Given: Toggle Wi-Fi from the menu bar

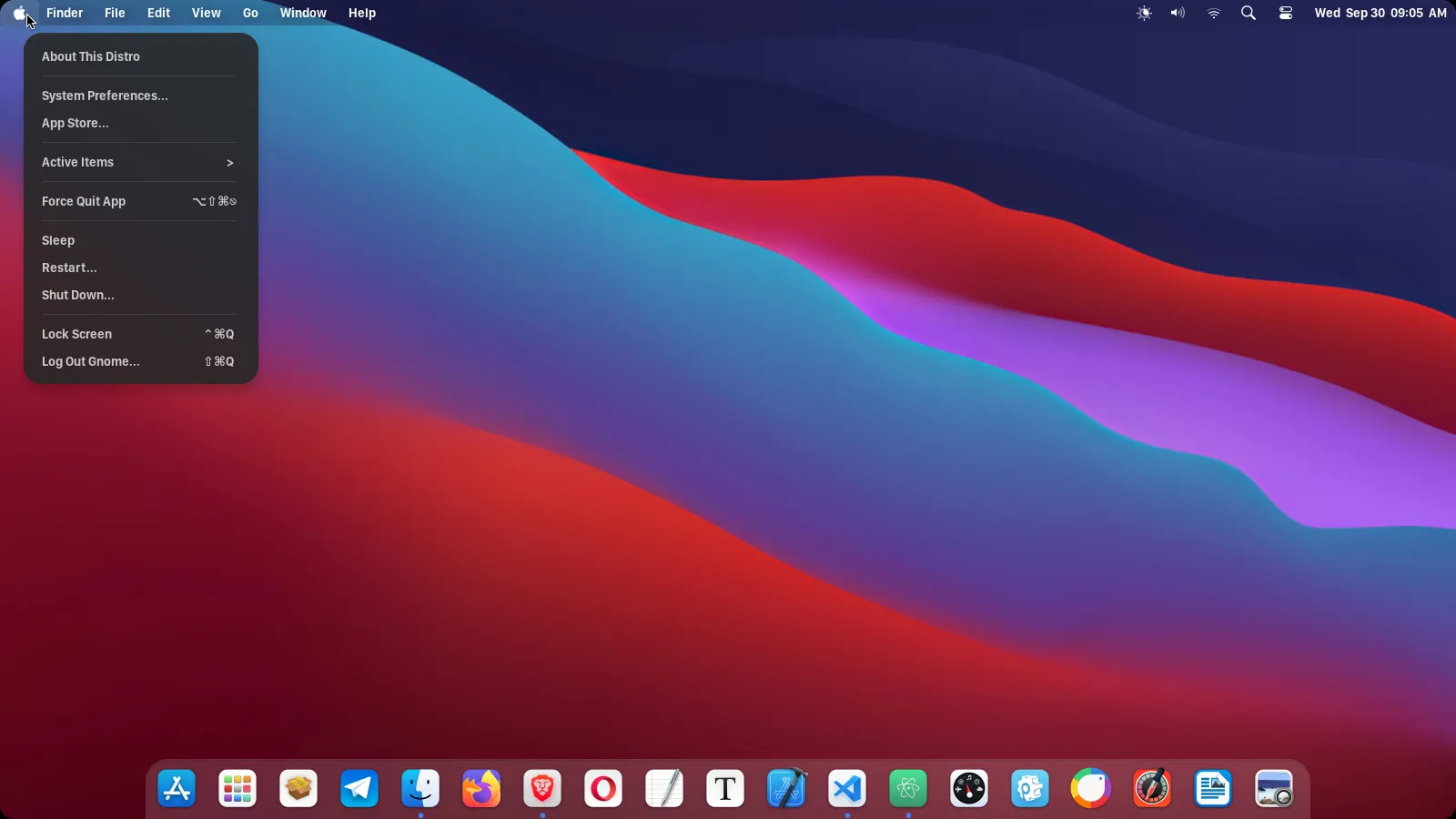Looking at the screenshot, I should tap(1213, 13).
